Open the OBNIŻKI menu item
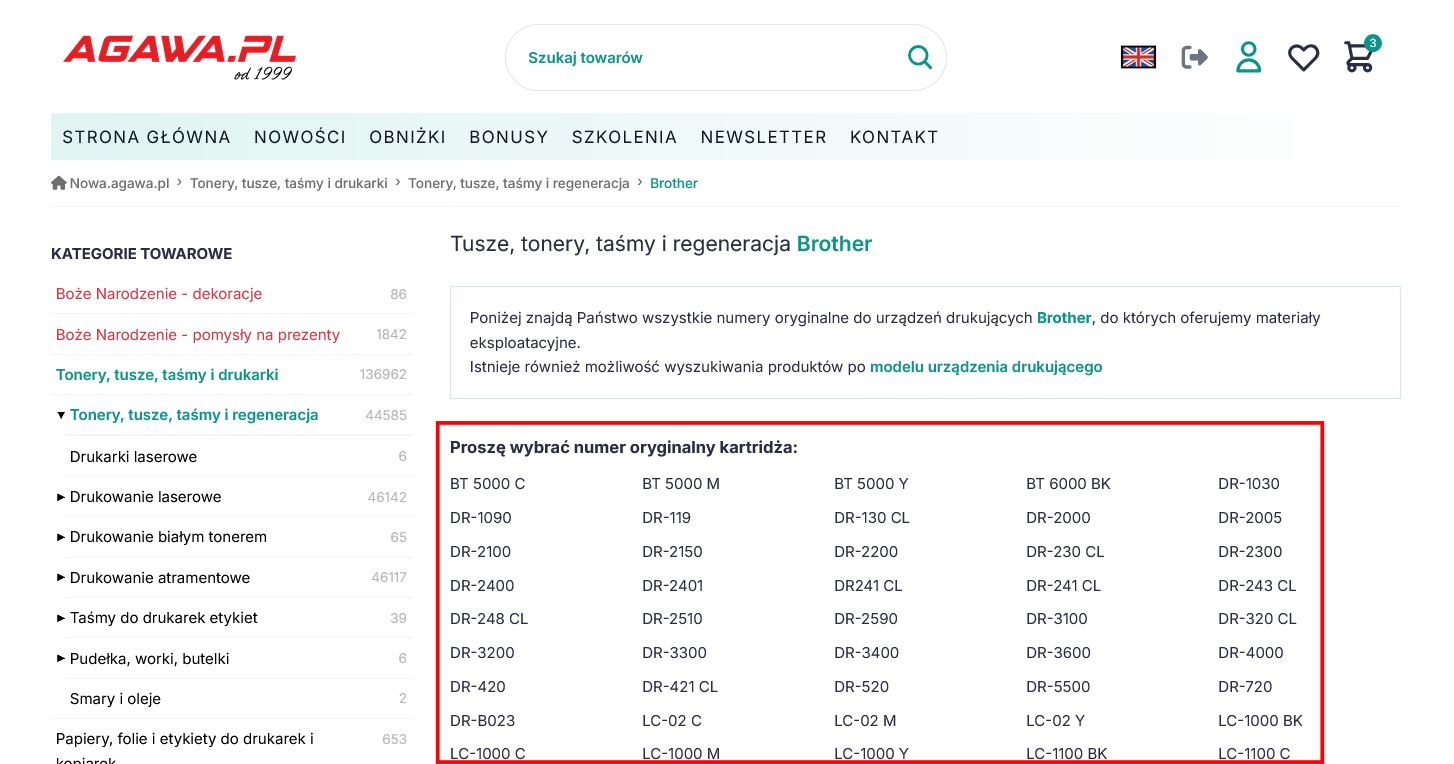 [407, 137]
